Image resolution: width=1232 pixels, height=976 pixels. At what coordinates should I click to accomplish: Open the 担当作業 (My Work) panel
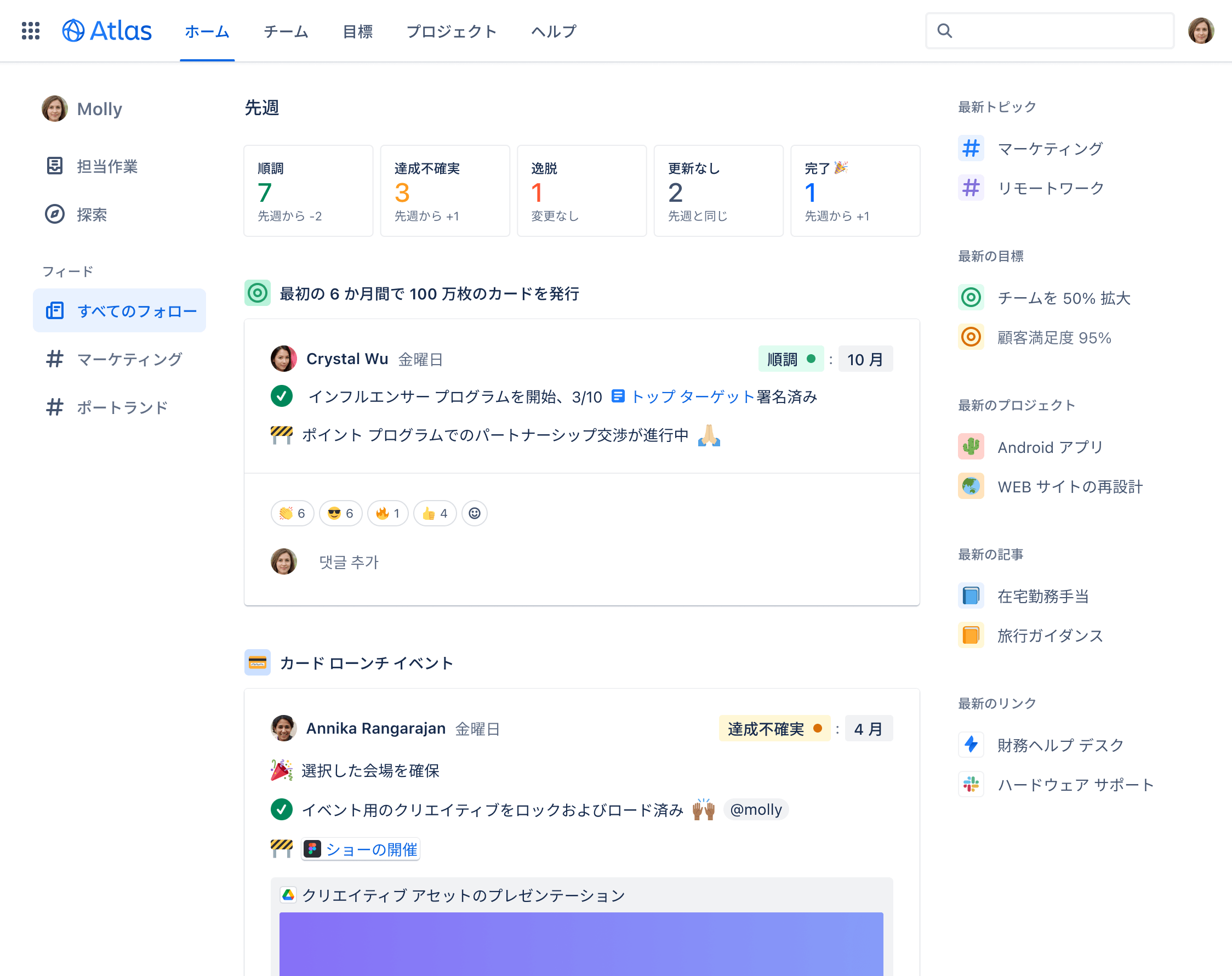coord(106,166)
